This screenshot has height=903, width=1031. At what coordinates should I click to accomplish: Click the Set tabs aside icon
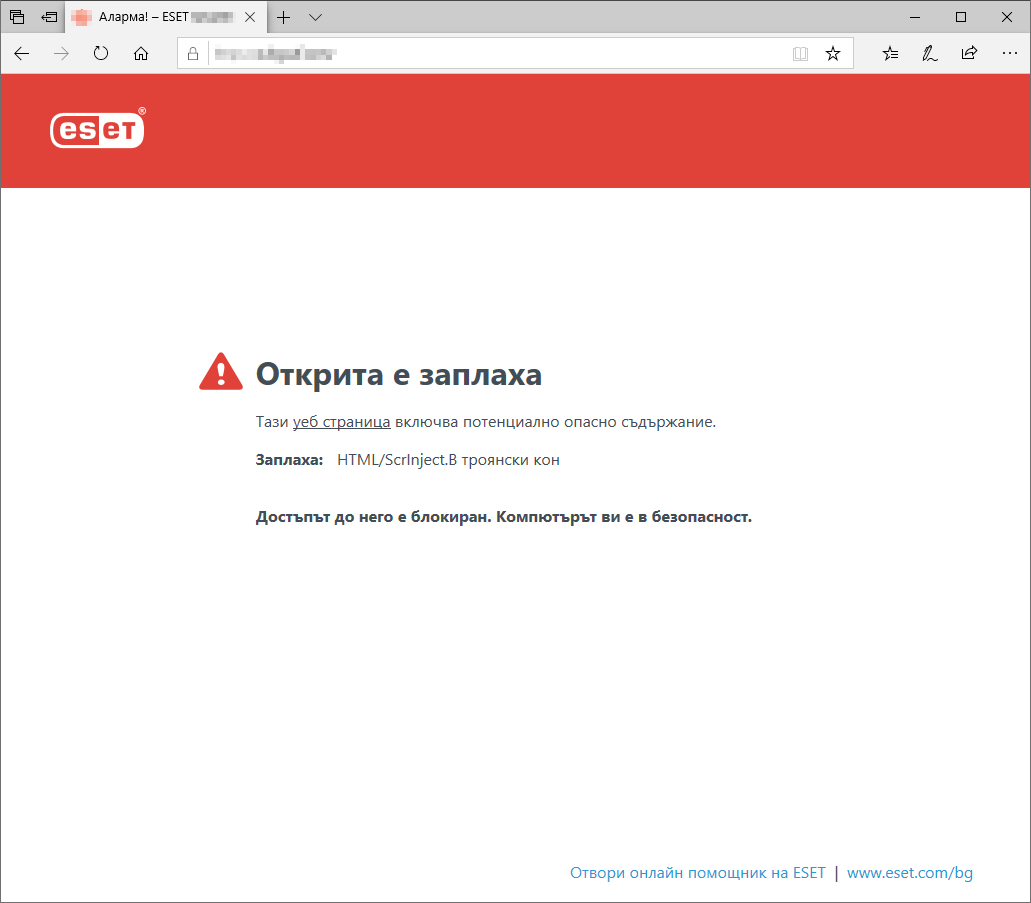click(x=16, y=16)
